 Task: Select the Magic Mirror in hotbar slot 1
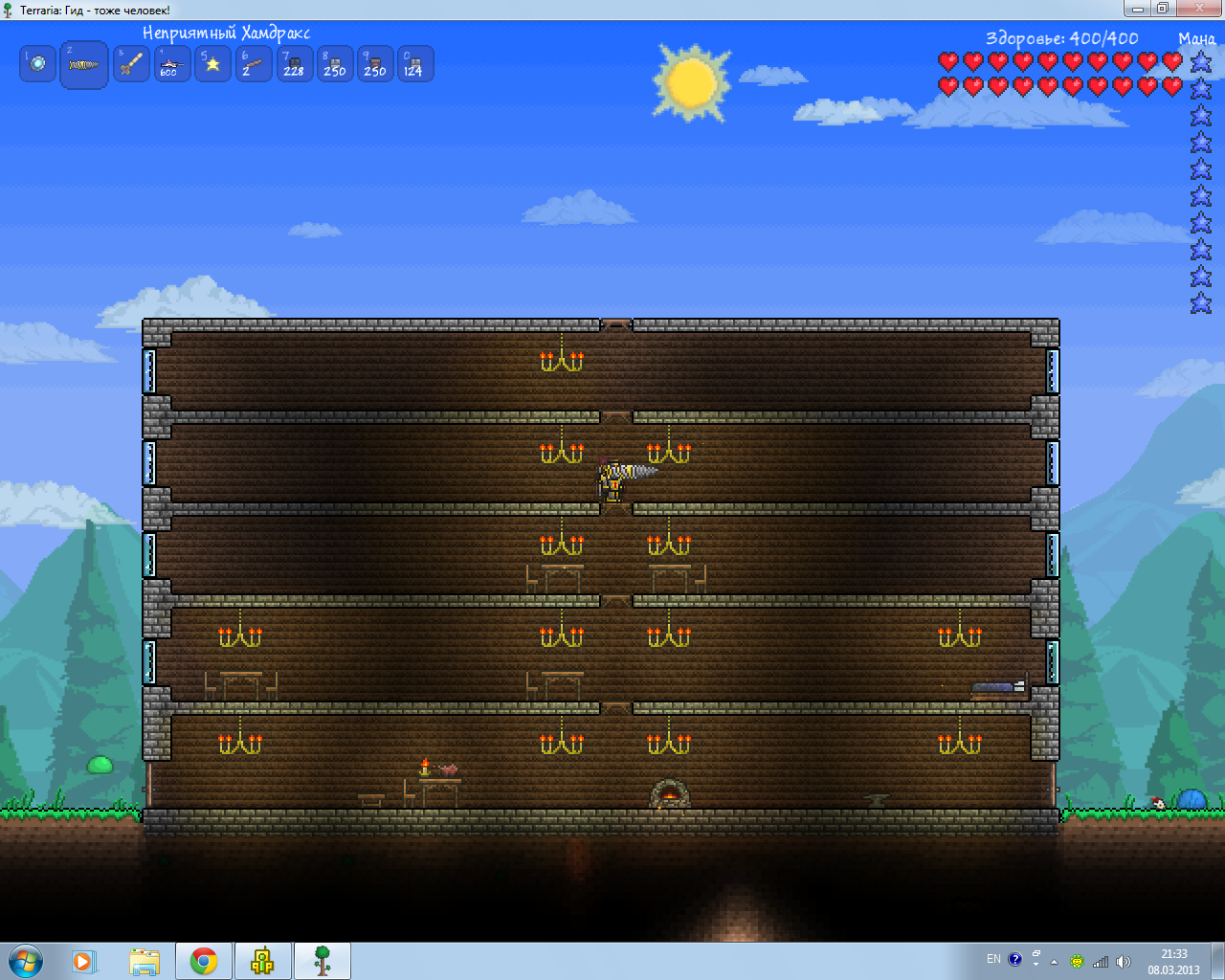click(38, 64)
